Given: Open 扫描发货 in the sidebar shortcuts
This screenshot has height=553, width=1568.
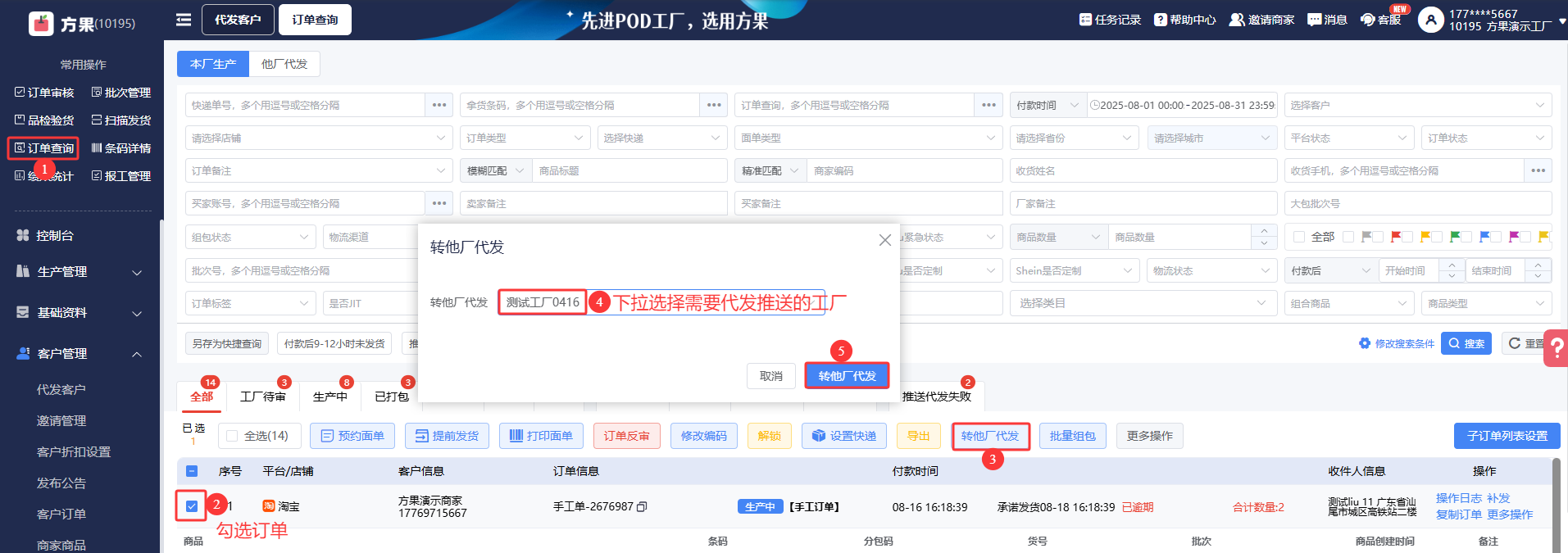Looking at the screenshot, I should pyautogui.click(x=121, y=120).
